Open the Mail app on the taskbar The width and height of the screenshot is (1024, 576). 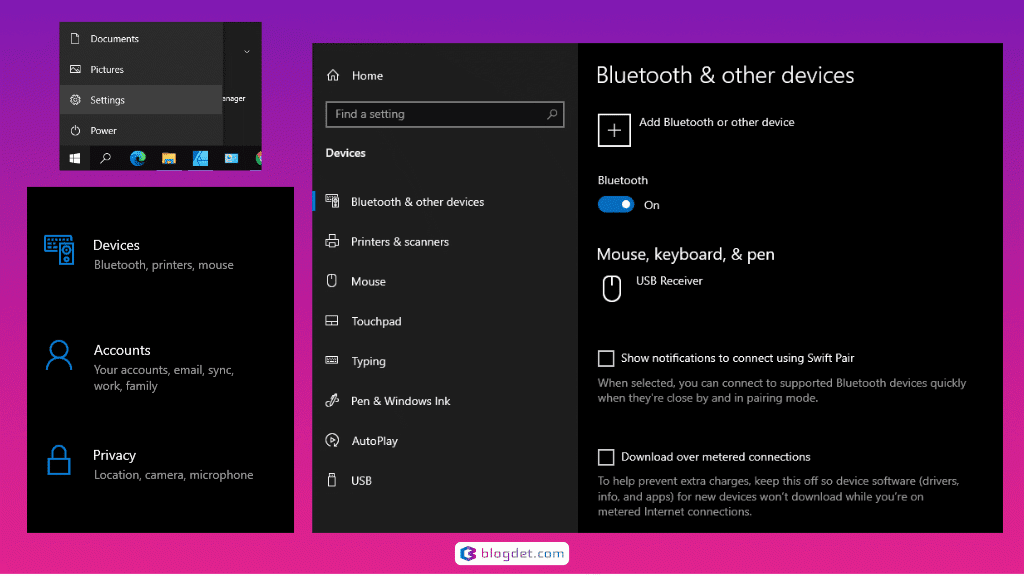(231, 158)
